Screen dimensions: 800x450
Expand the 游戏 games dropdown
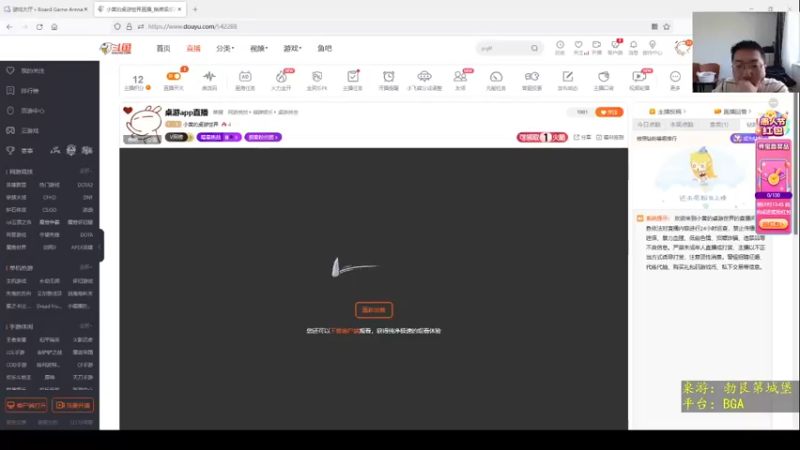pos(292,48)
